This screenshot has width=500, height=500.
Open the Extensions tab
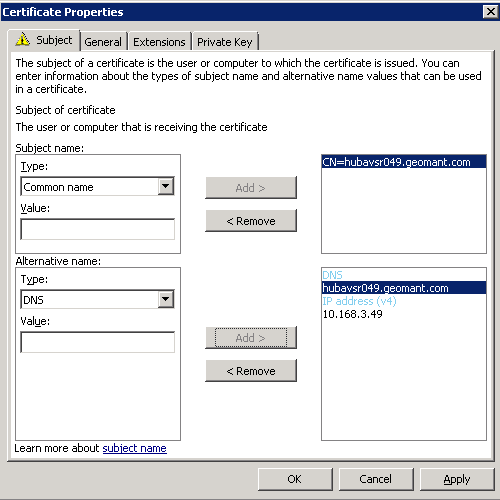[159, 42]
